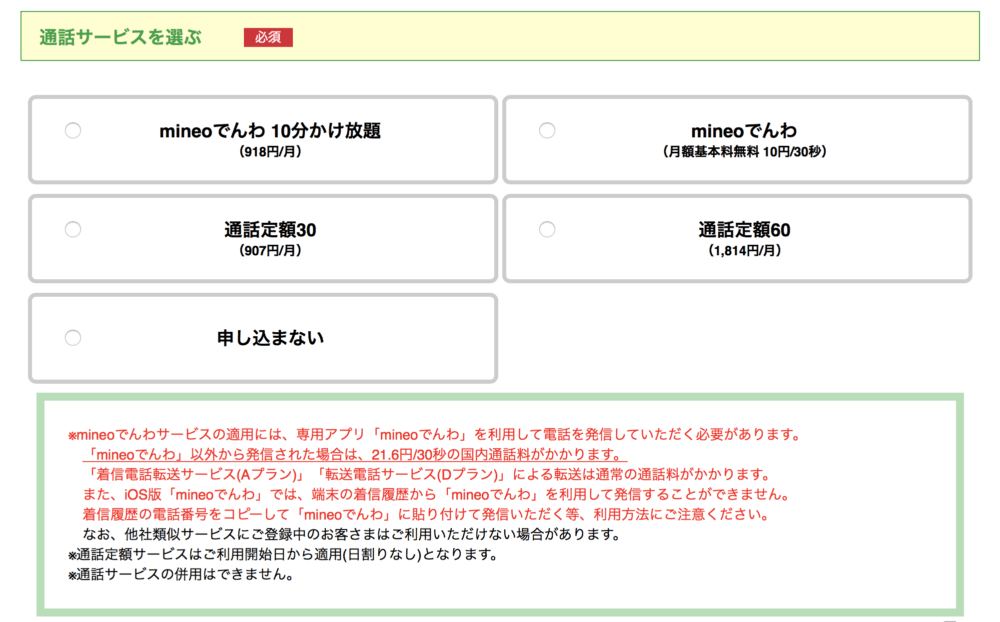
Task: Click the mineoでんわ 10分かけ放題 label
Action: (x=270, y=131)
